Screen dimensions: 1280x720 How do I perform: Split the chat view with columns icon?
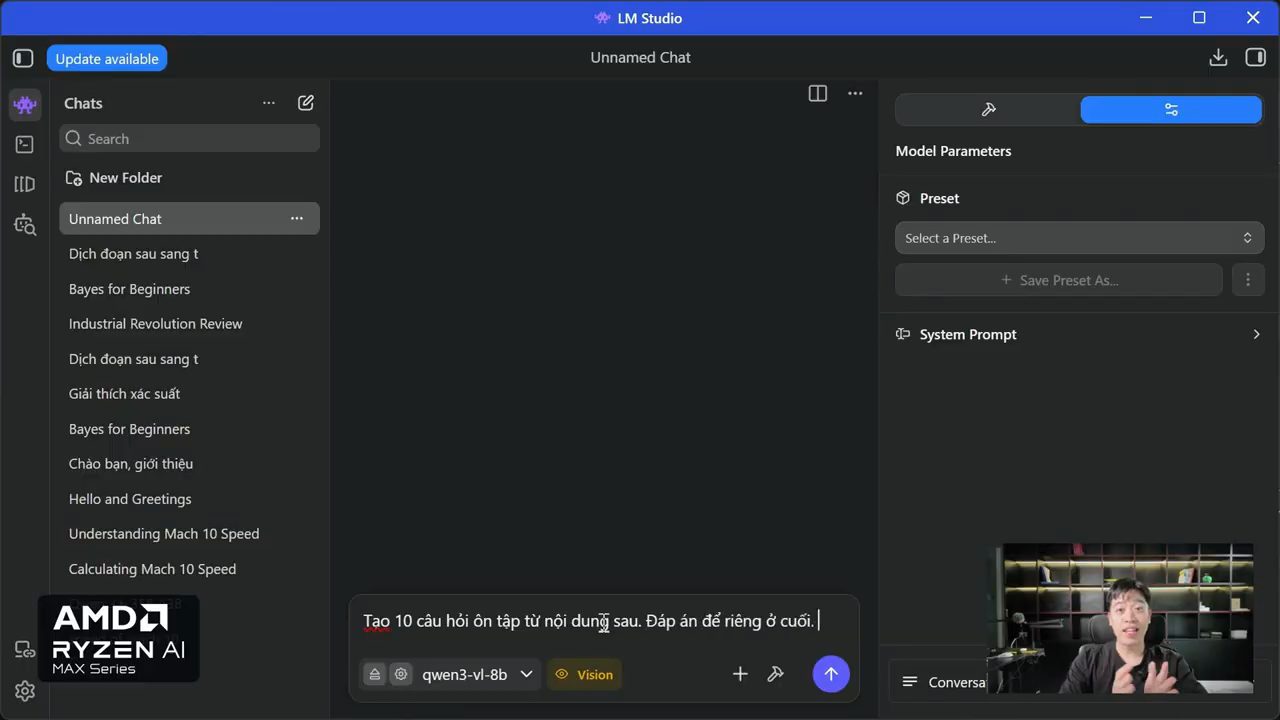coord(818,93)
